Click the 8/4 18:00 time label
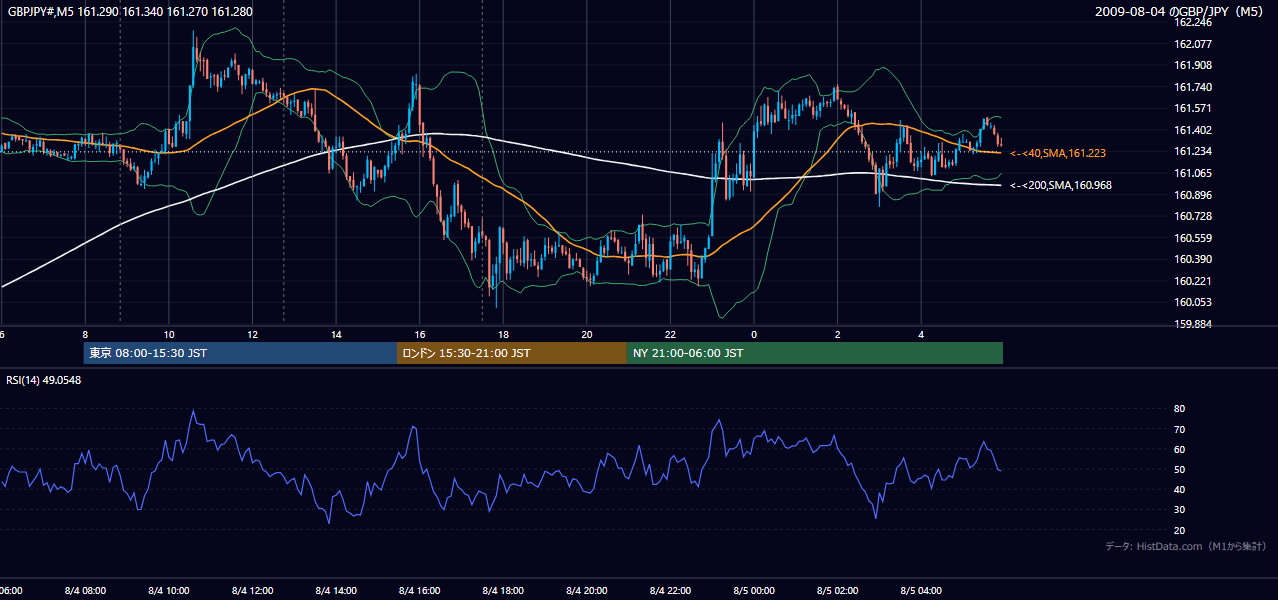The height and width of the screenshot is (600, 1278). (503, 591)
